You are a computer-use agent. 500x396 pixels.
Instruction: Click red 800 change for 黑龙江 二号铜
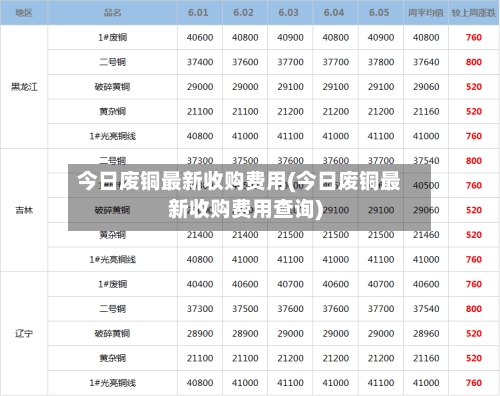[x=474, y=62]
